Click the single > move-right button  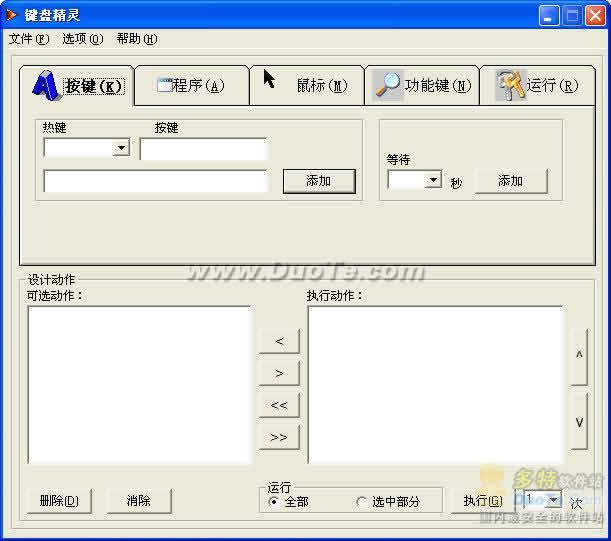[x=279, y=373]
